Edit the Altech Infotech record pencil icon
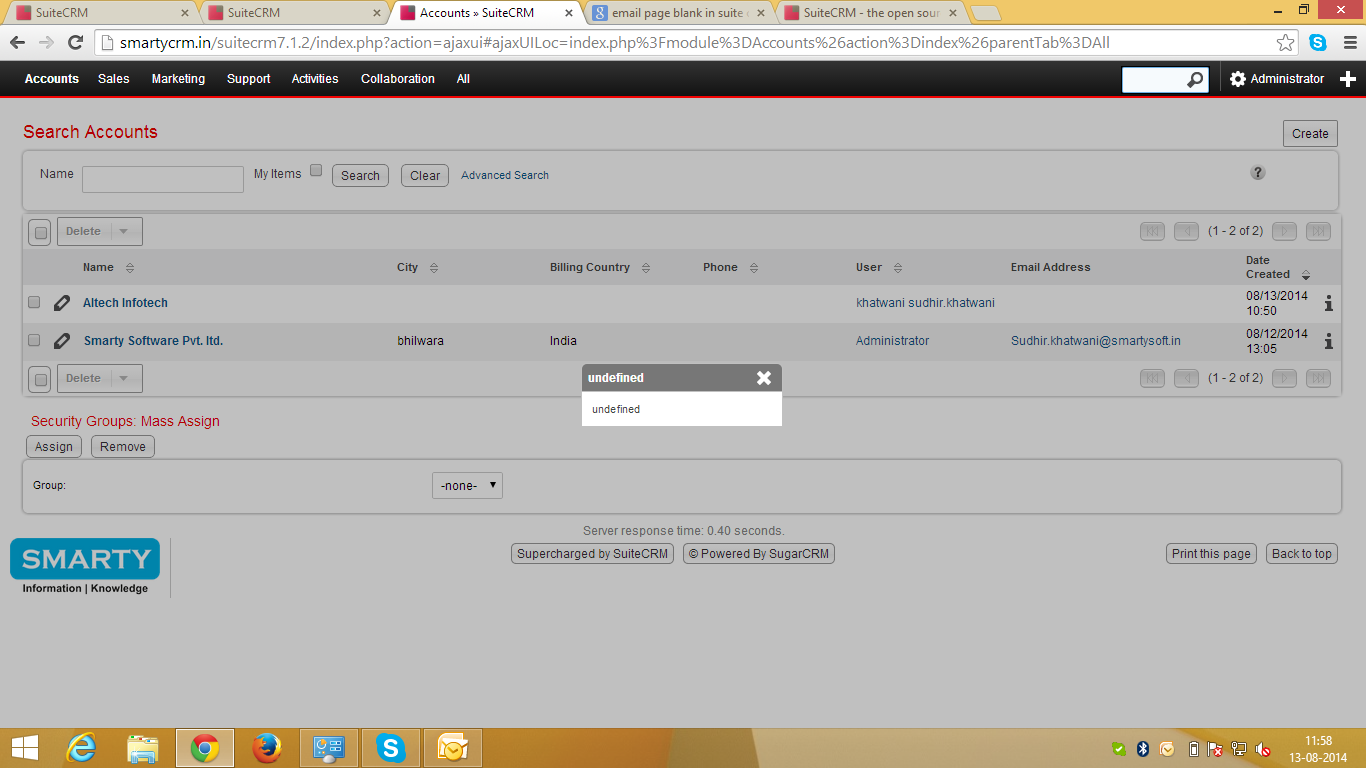This screenshot has width=1366, height=768. (x=62, y=303)
